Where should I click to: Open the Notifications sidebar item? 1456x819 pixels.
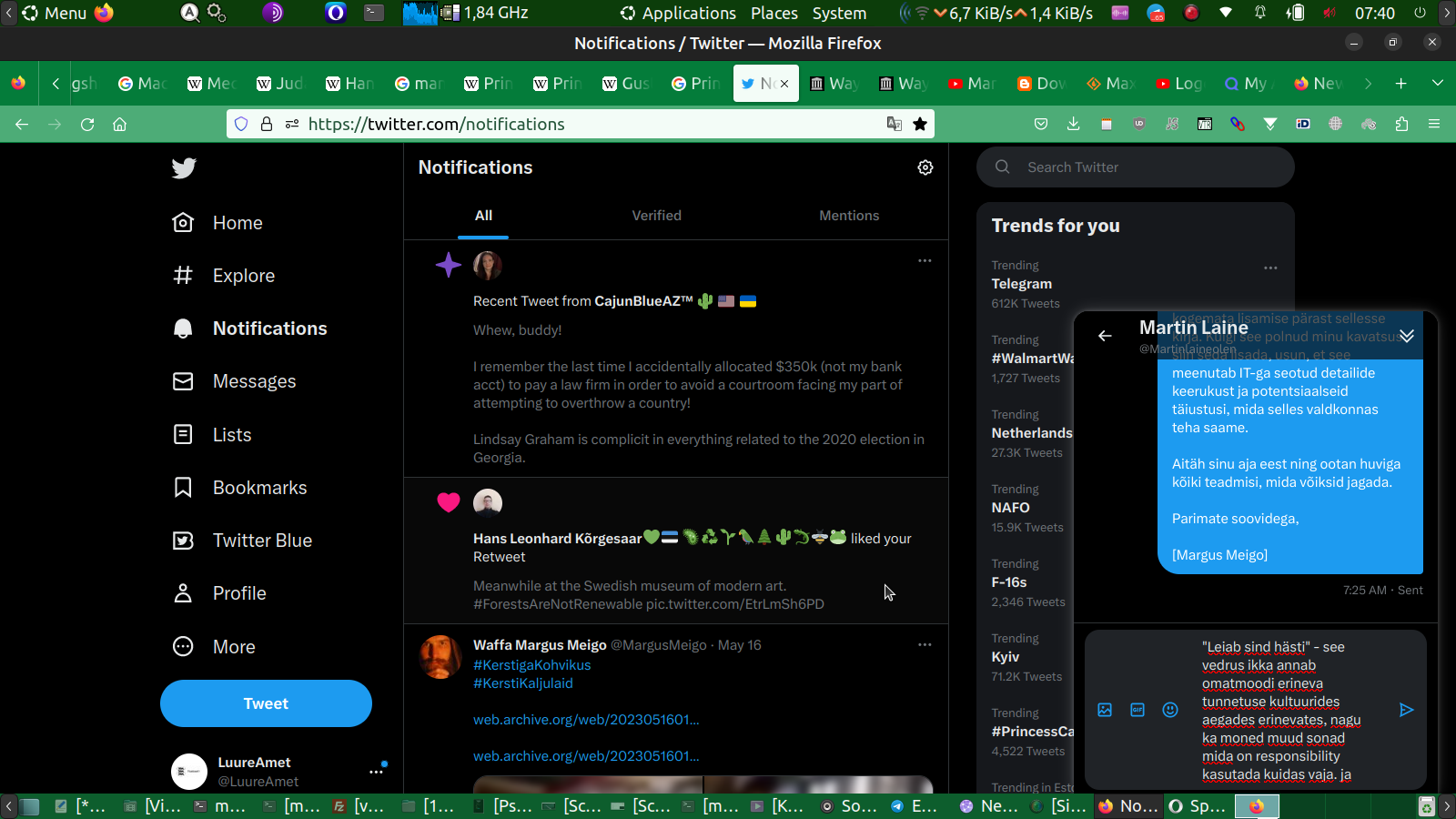click(x=249, y=329)
